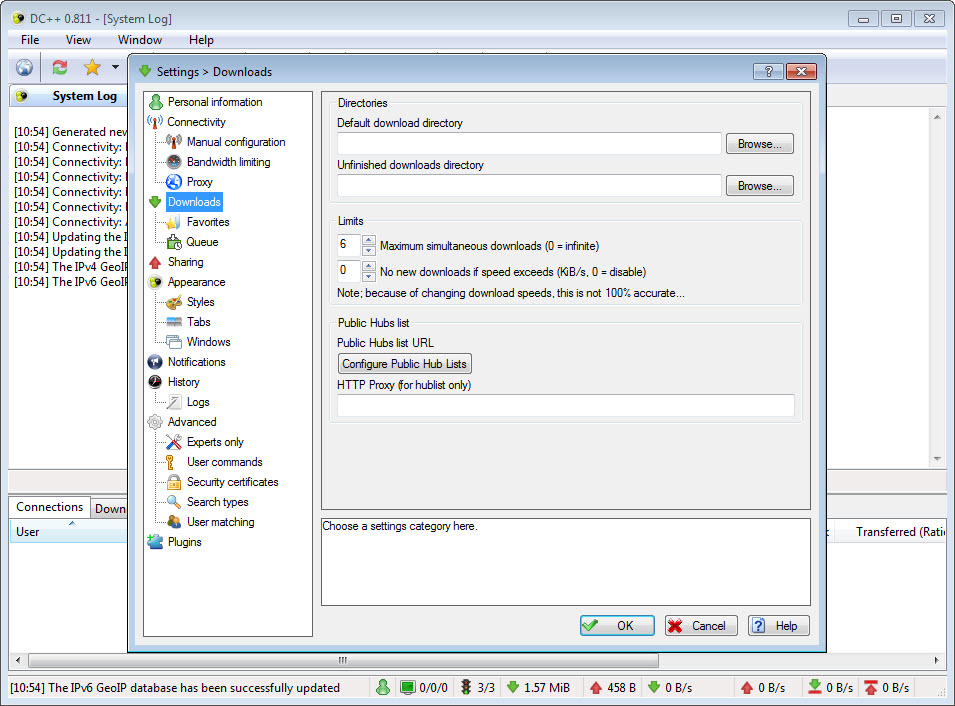Click the Plugins puzzle icon
The height and width of the screenshot is (706, 955).
[155, 542]
